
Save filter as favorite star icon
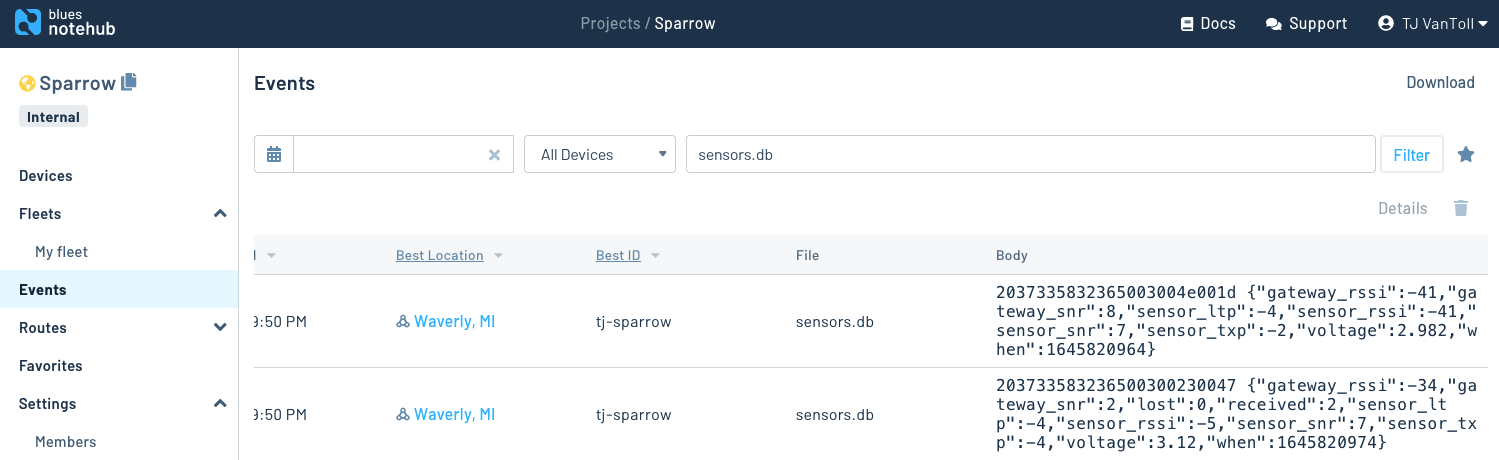[1466, 155]
